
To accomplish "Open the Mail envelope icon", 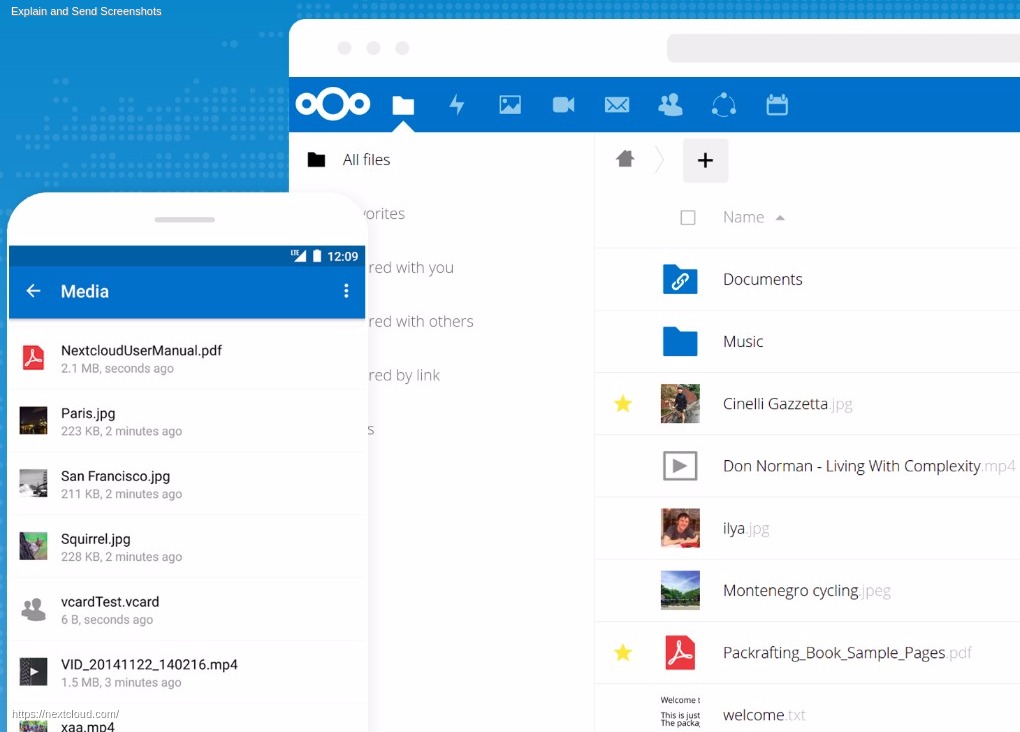I will 617,105.
